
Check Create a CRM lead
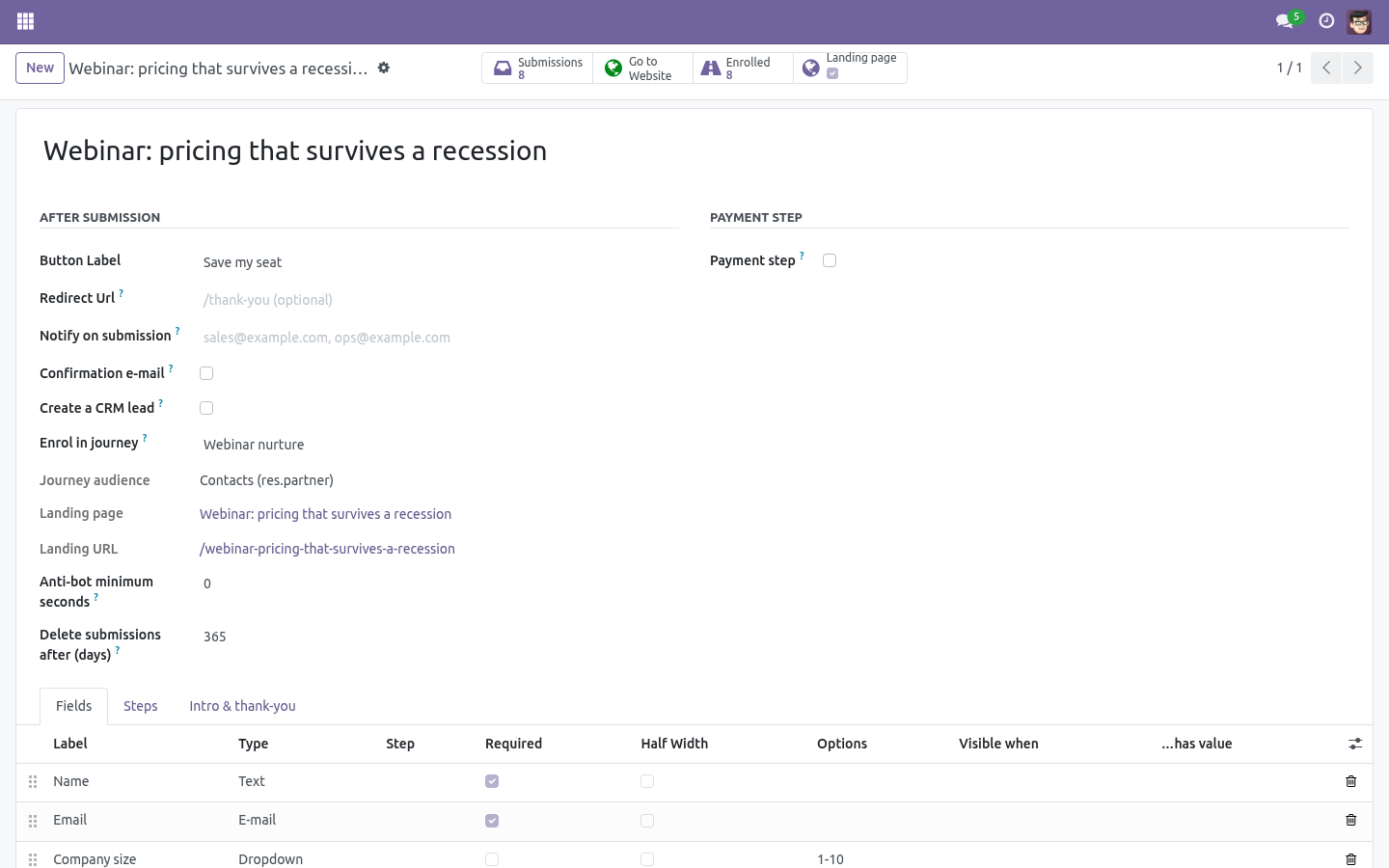[x=206, y=408]
